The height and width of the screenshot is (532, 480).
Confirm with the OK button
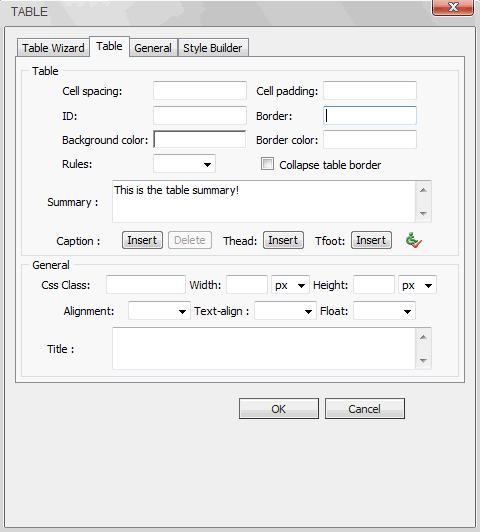point(279,408)
